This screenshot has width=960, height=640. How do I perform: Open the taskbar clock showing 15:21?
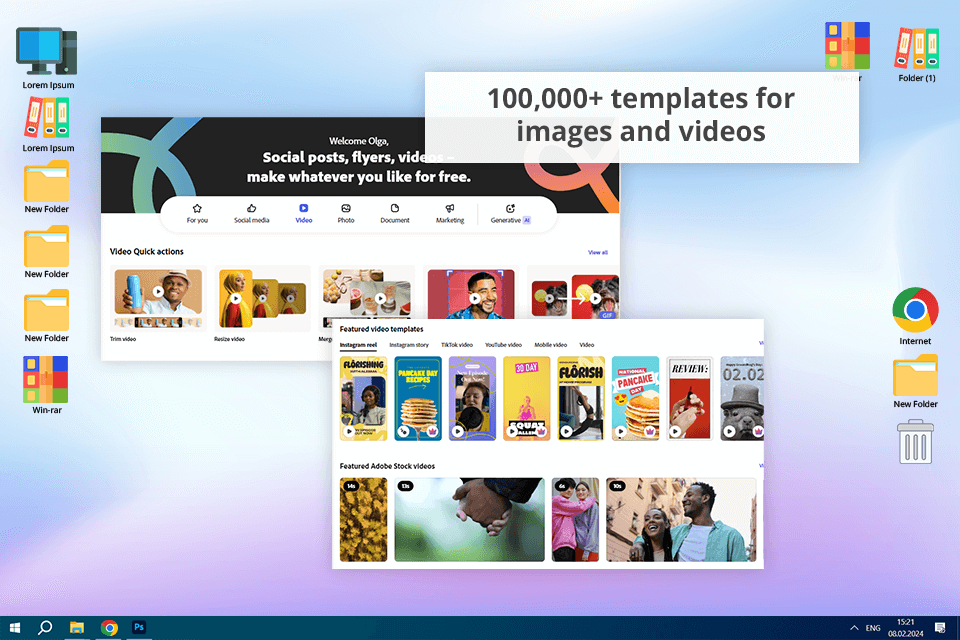point(906,628)
